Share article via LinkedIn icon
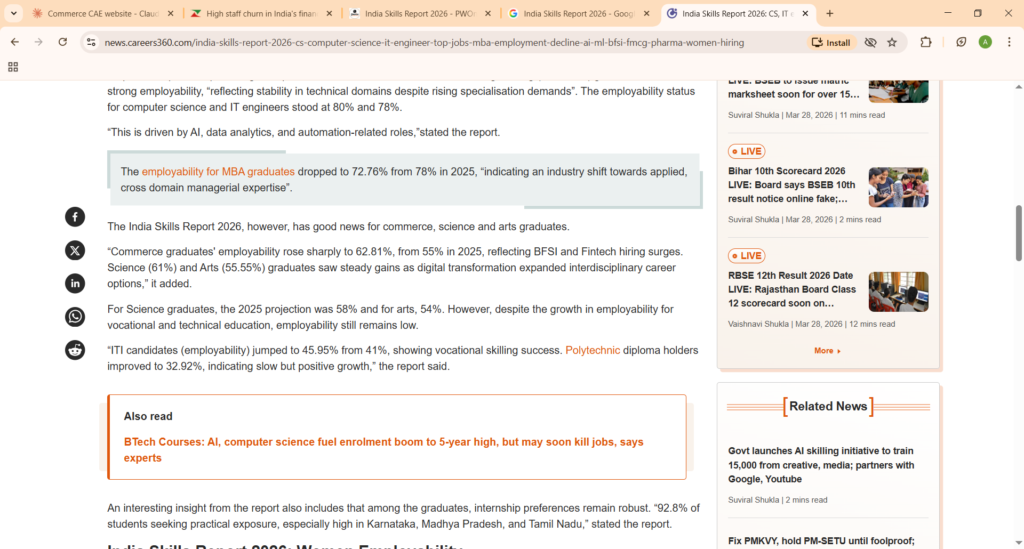The height and width of the screenshot is (549, 1024). pyautogui.click(x=75, y=283)
